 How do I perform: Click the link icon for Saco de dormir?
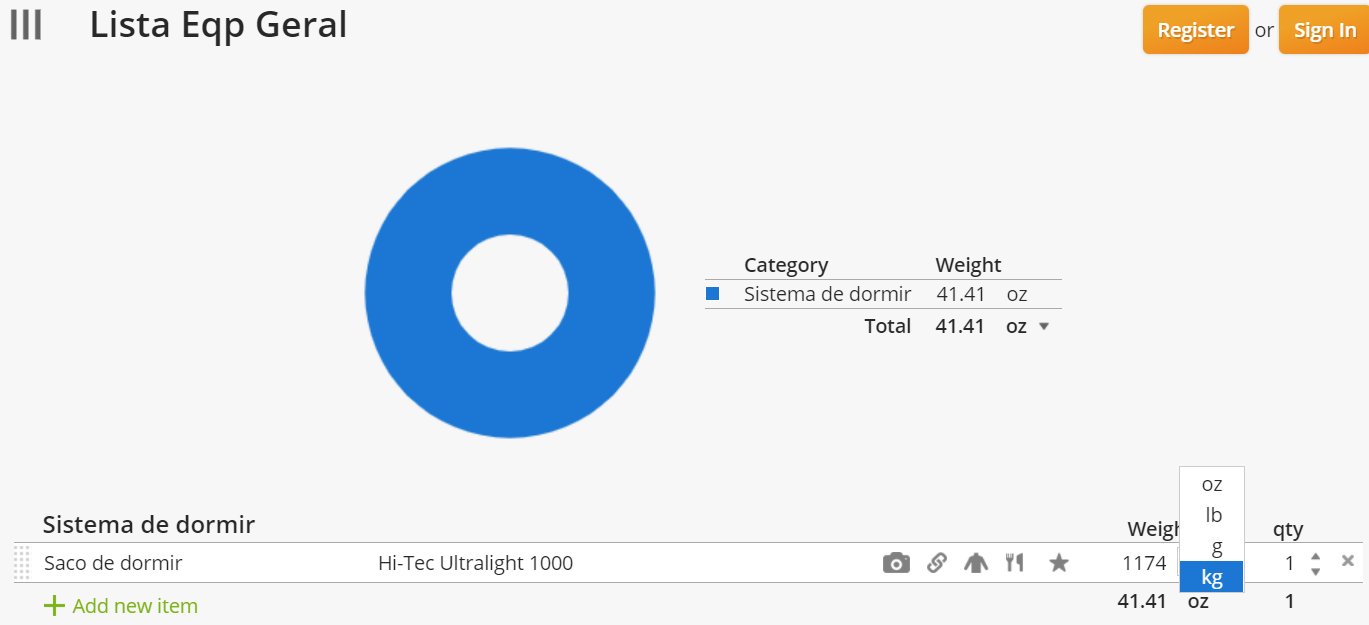[x=936, y=563]
